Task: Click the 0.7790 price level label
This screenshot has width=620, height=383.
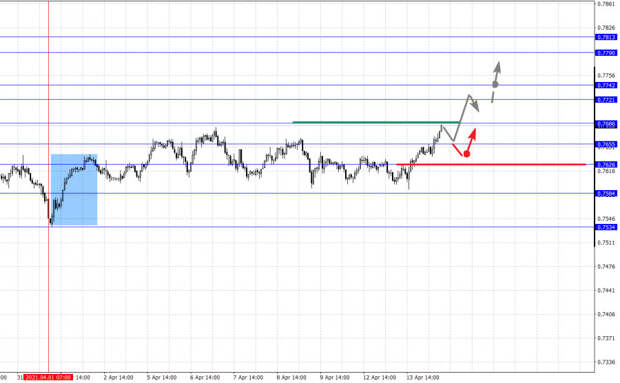Action: pyautogui.click(x=606, y=53)
